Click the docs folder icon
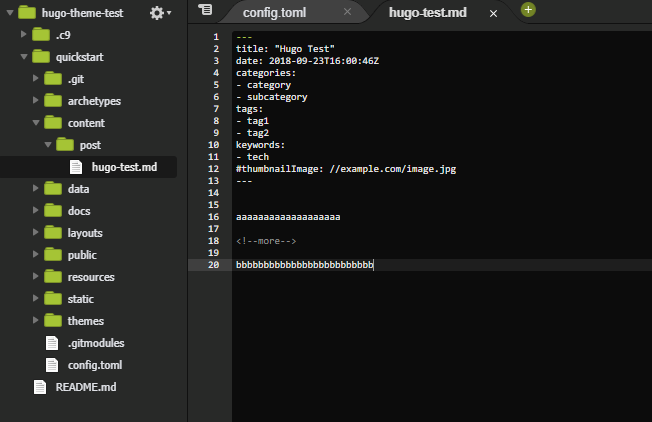The width and height of the screenshot is (652, 422). tap(53, 210)
